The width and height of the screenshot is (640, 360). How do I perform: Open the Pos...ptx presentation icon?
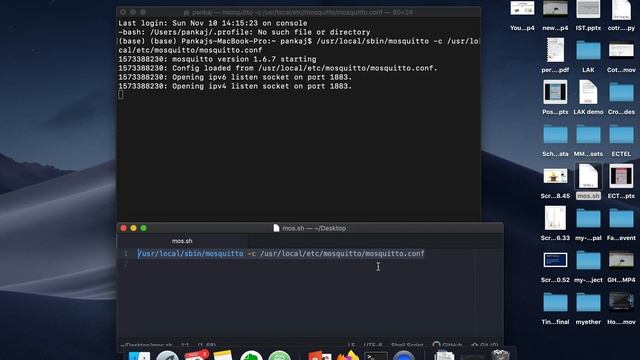click(x=555, y=92)
